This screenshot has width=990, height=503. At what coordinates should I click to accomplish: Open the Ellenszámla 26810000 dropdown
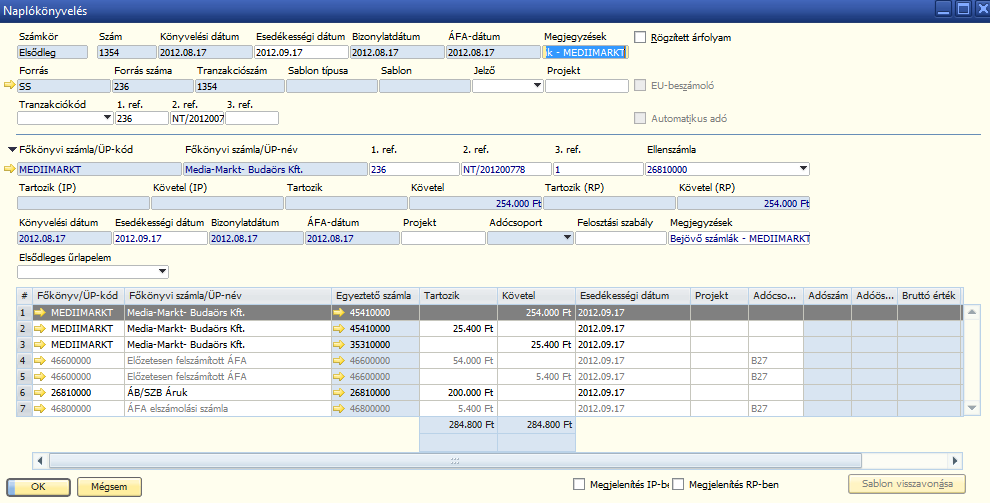(803, 169)
